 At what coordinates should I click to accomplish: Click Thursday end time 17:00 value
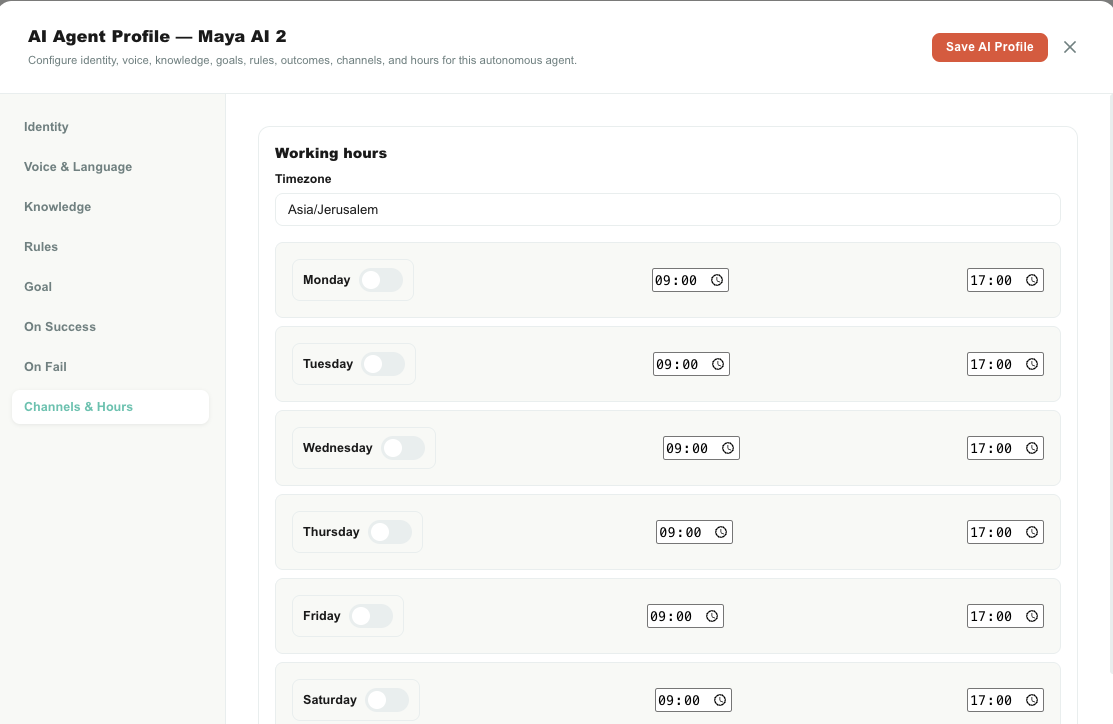[x=991, y=532]
